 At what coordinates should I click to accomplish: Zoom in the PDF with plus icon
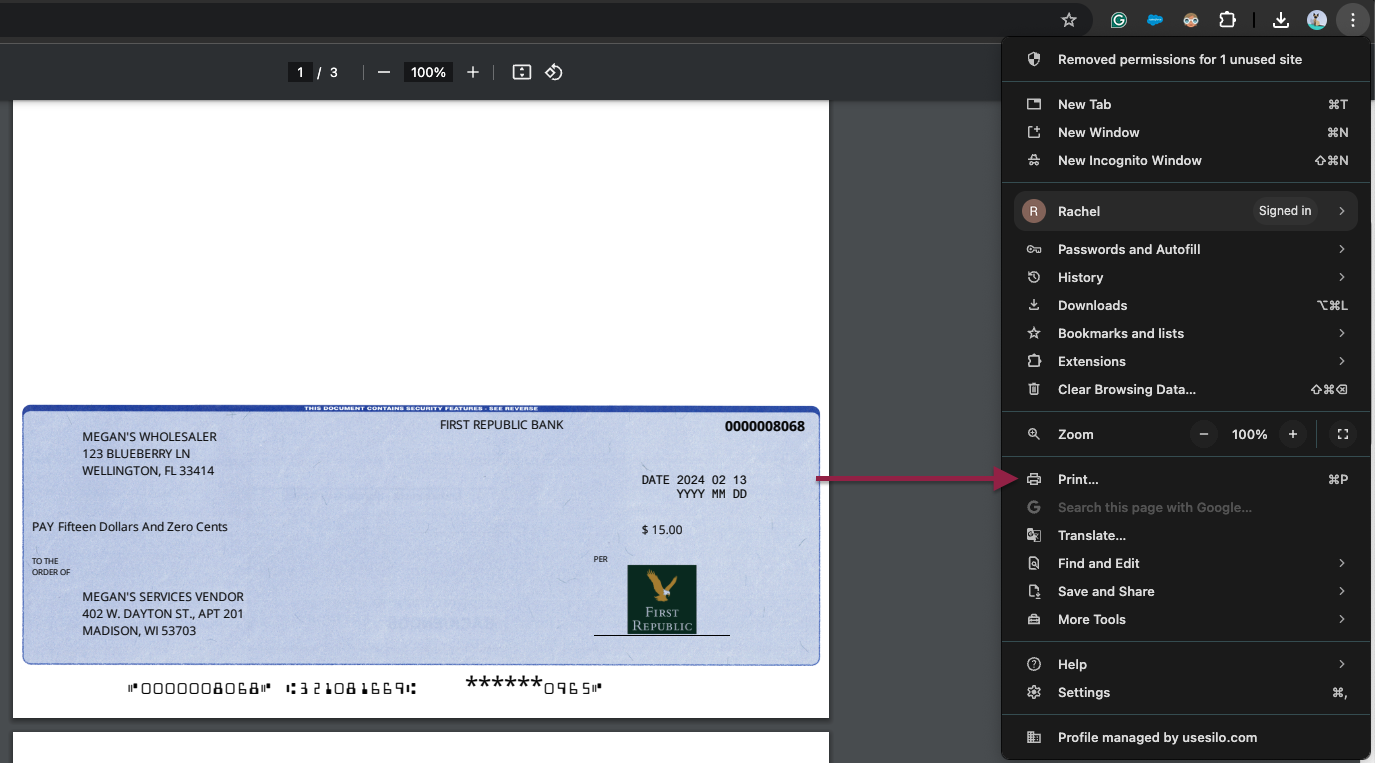(473, 72)
